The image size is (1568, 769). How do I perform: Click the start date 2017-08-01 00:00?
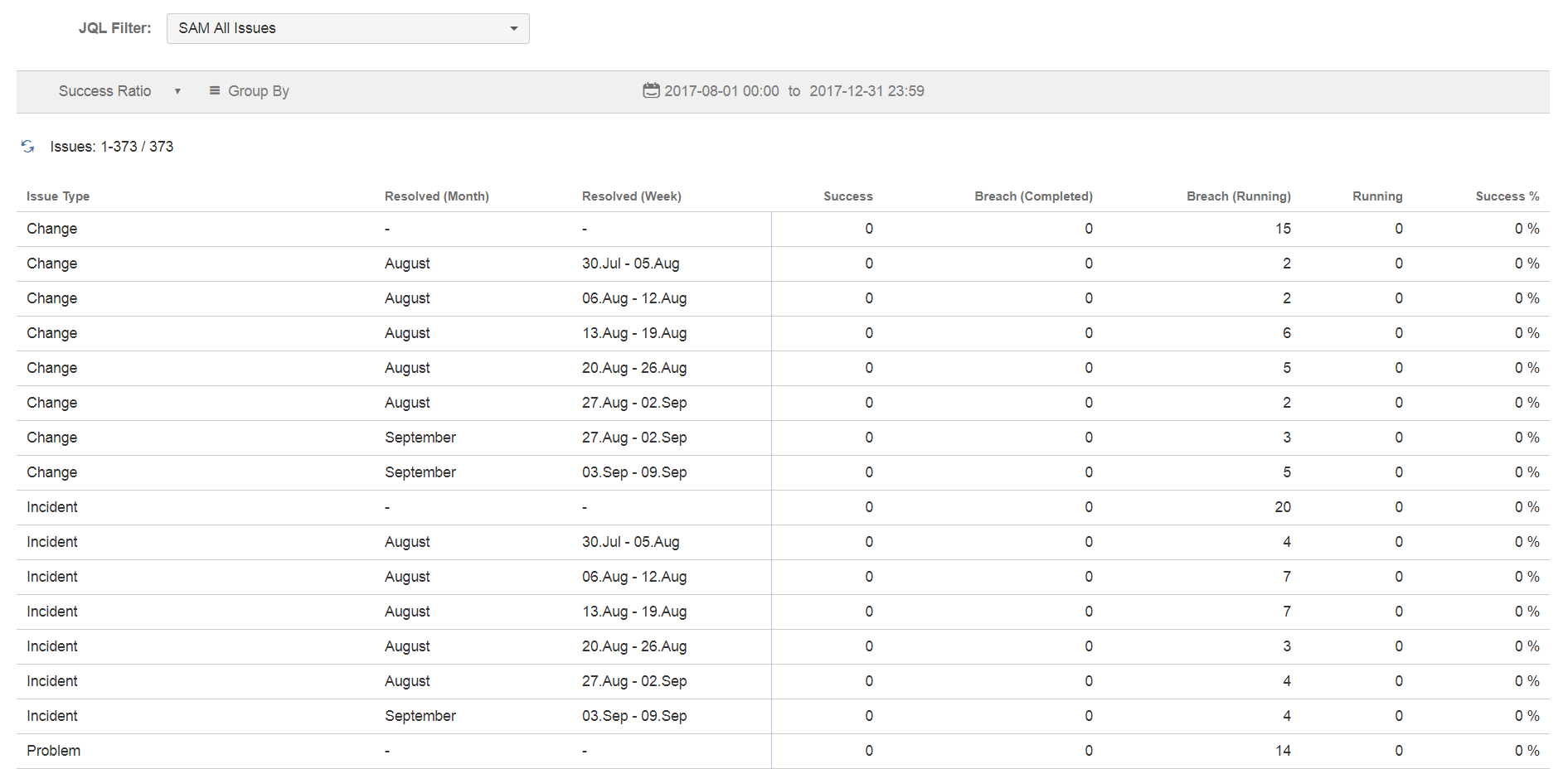[721, 91]
